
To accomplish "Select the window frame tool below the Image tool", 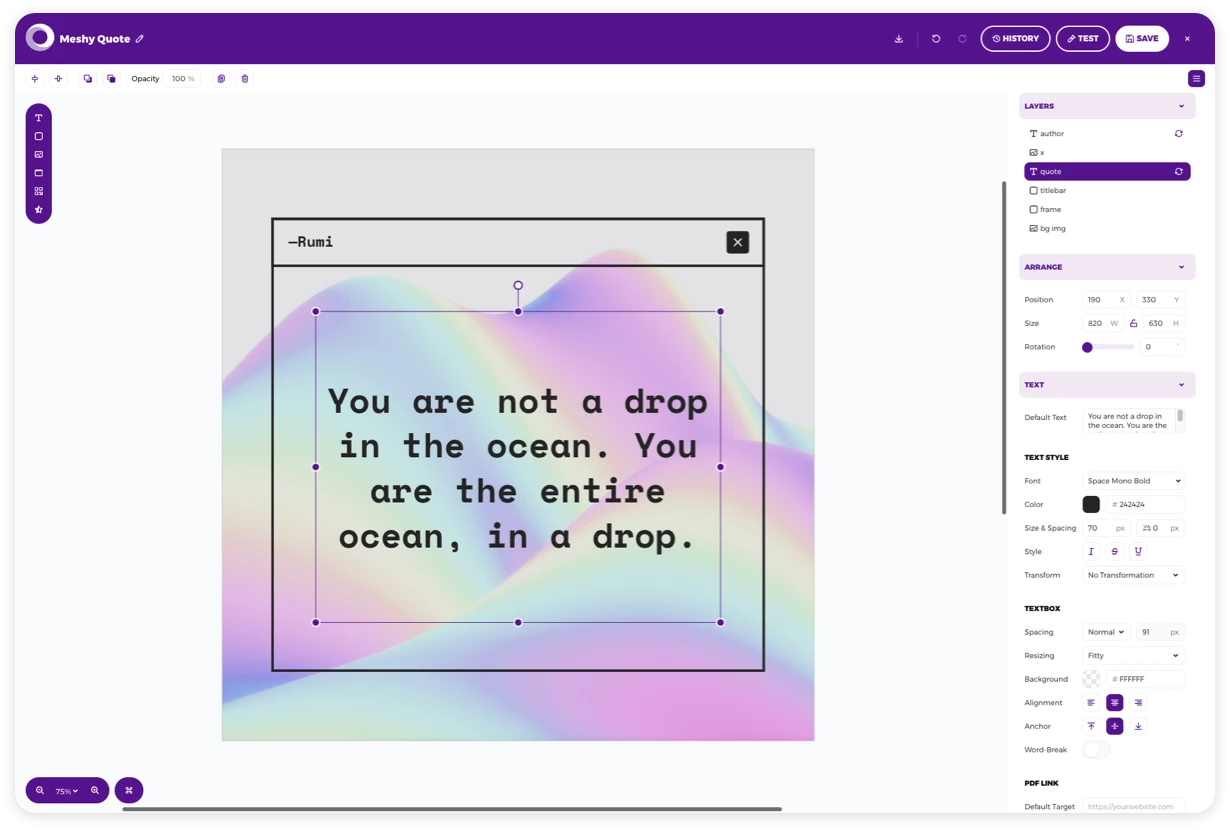I will [x=39, y=173].
